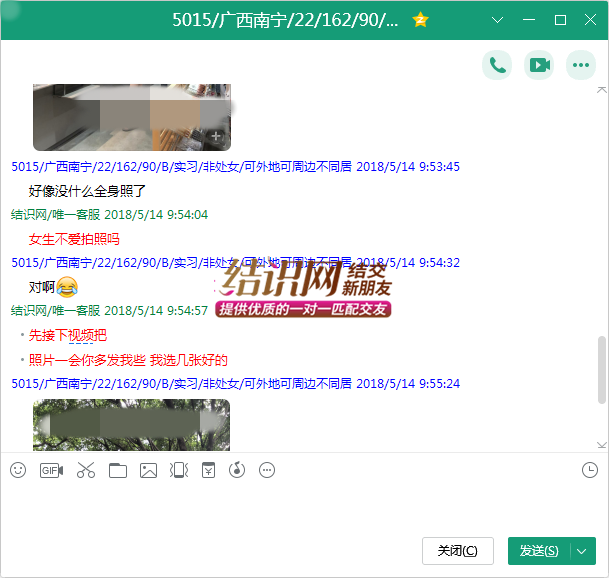Open the tree photo thumbnail in chat
This screenshot has height=578, width=609.
pyautogui.click(x=131, y=425)
